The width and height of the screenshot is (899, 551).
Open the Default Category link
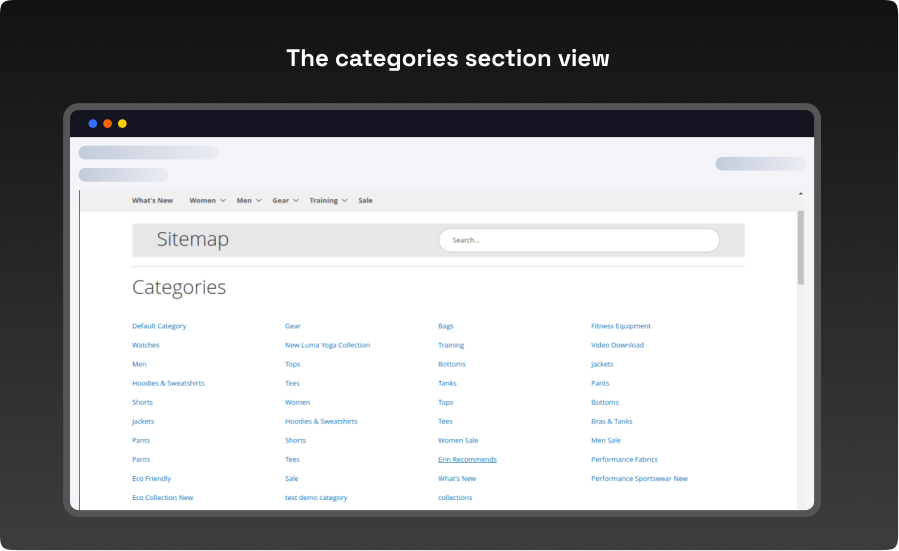point(159,326)
